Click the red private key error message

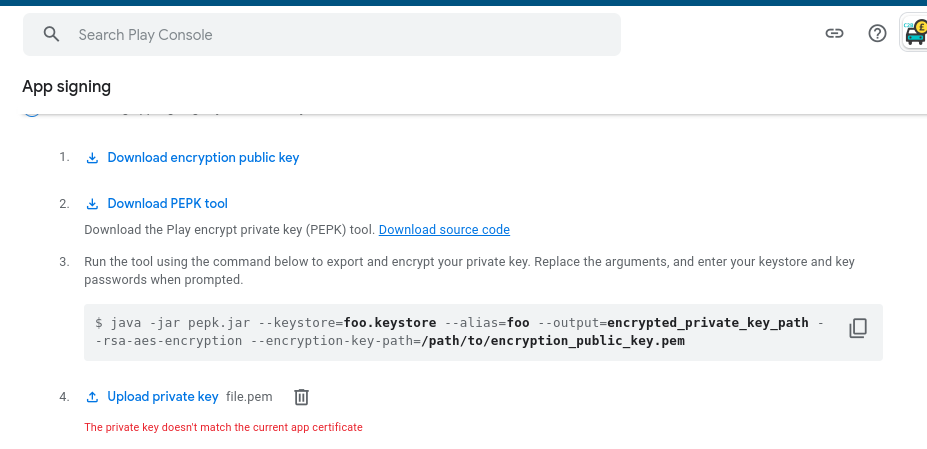pyautogui.click(x=223, y=427)
